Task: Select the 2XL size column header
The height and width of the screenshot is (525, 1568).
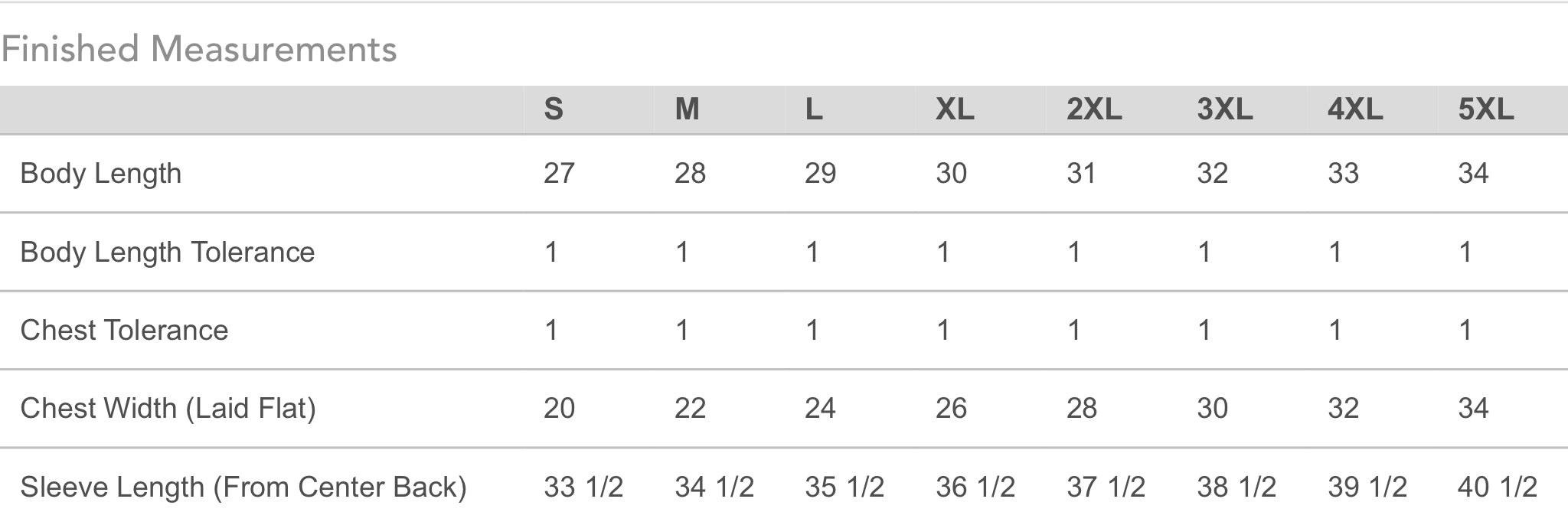Action: tap(1094, 109)
